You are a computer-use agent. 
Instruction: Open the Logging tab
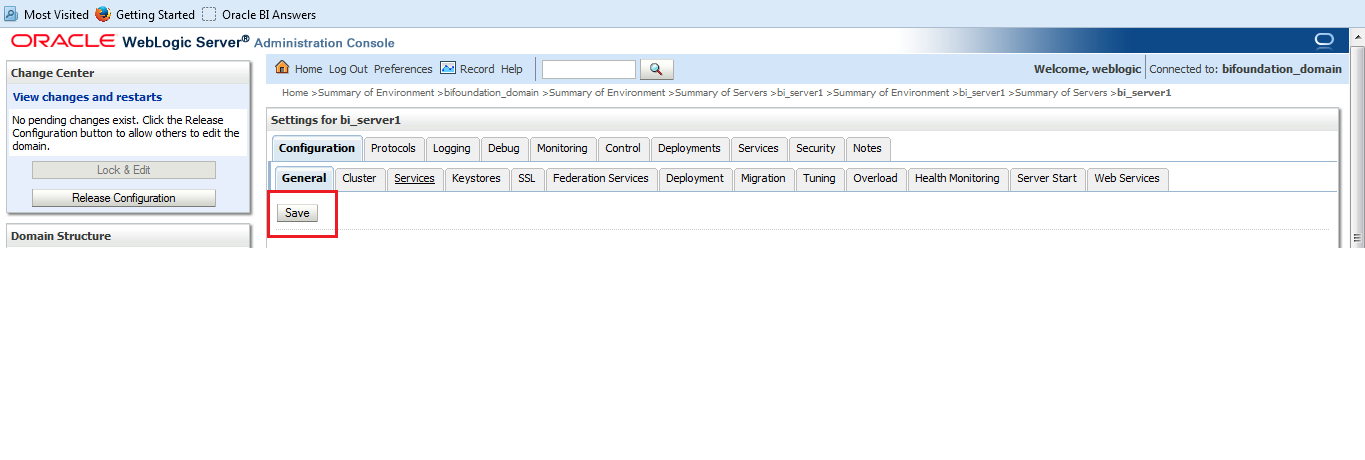tap(452, 148)
